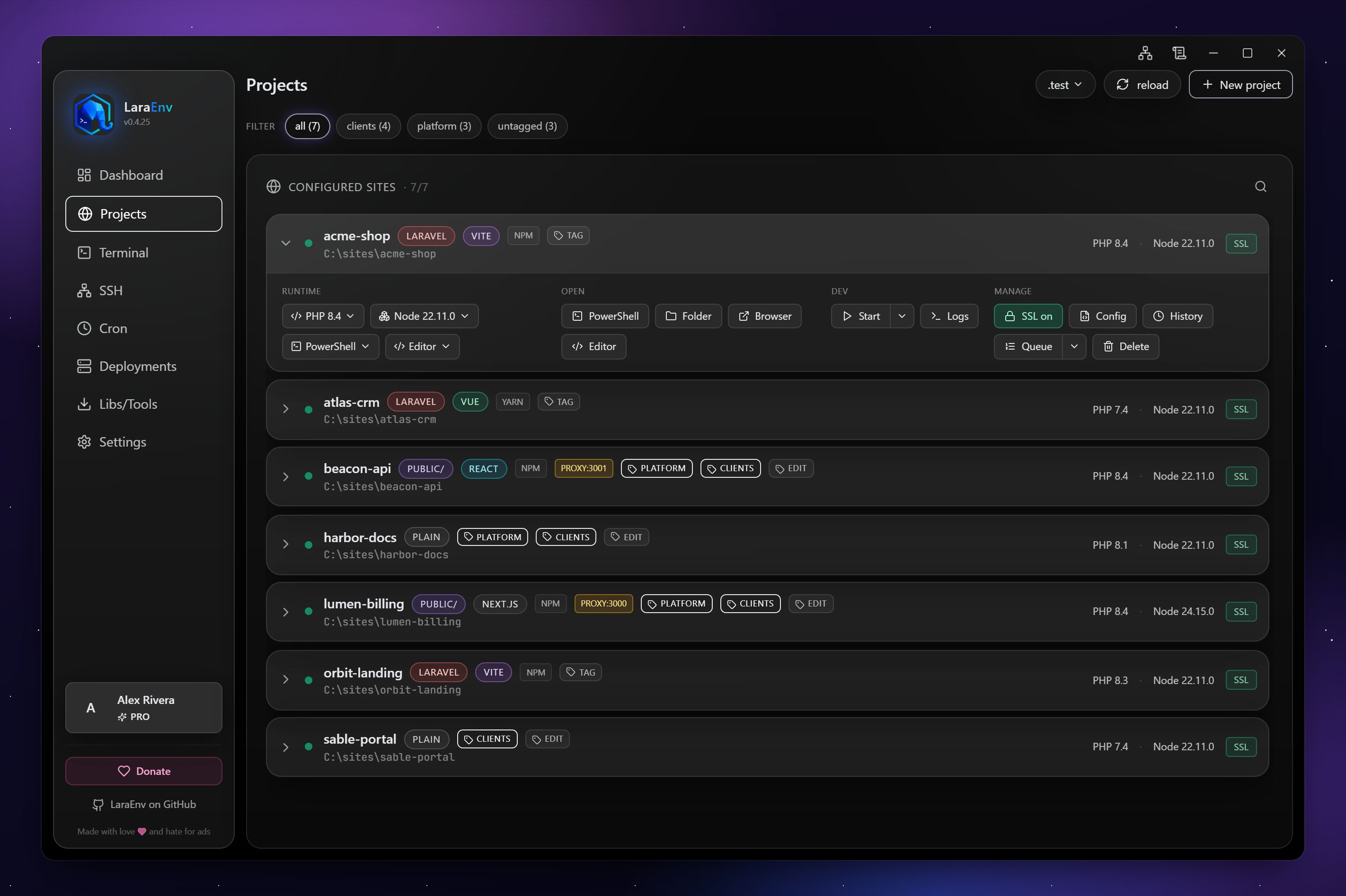Filter sites by all (7)

tap(308, 126)
